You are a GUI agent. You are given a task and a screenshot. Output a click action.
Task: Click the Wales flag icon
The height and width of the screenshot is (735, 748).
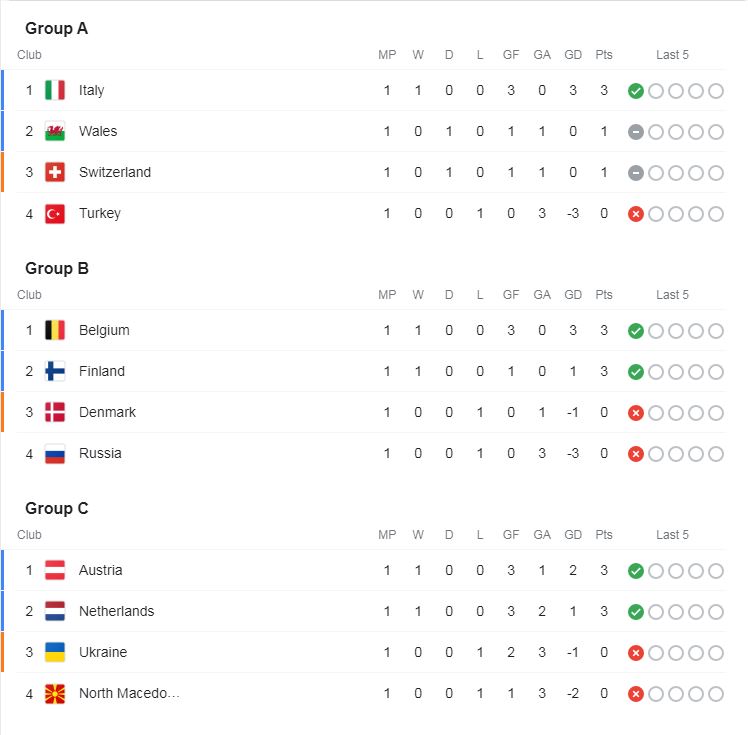54,131
